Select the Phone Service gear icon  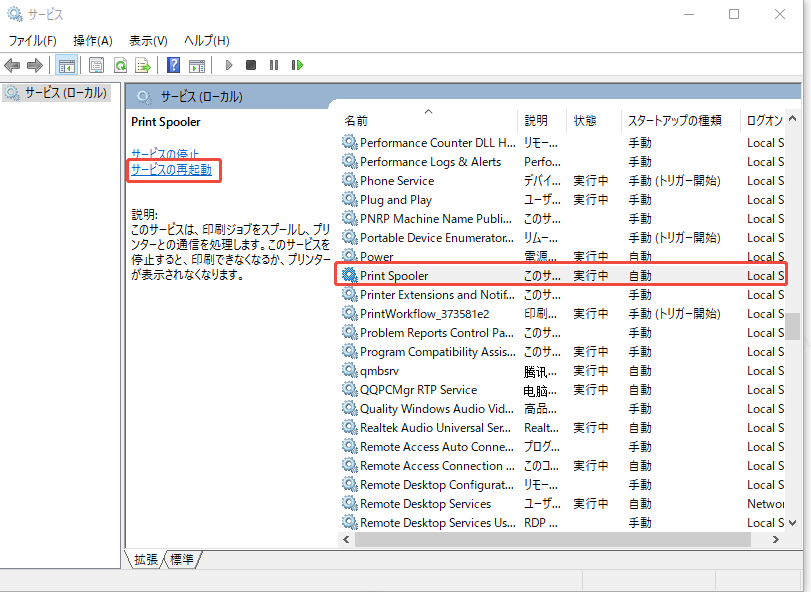pos(350,180)
